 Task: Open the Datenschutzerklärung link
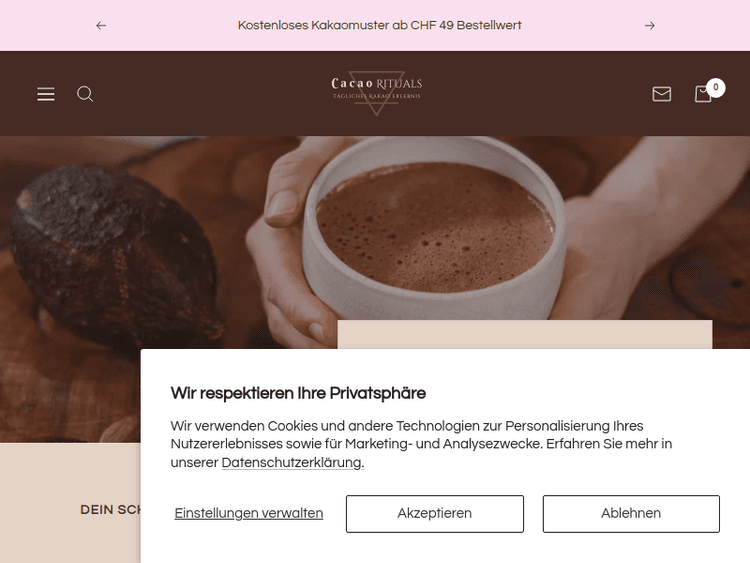tap(293, 463)
